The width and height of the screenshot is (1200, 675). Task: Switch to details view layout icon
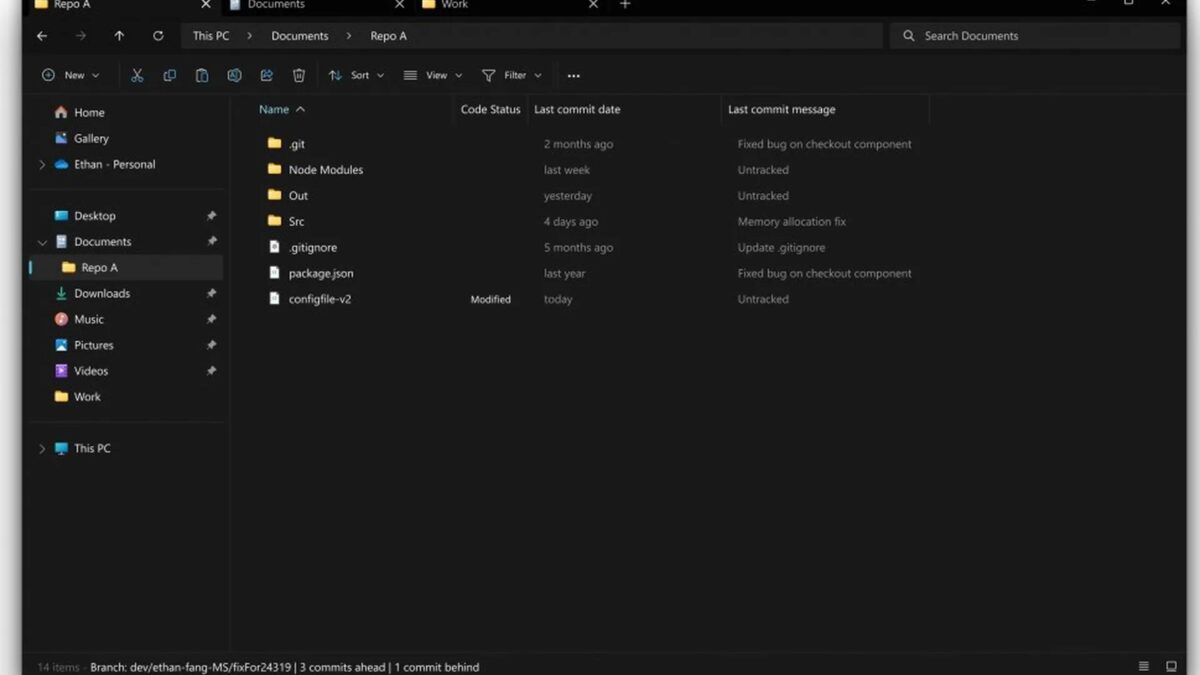1144,667
